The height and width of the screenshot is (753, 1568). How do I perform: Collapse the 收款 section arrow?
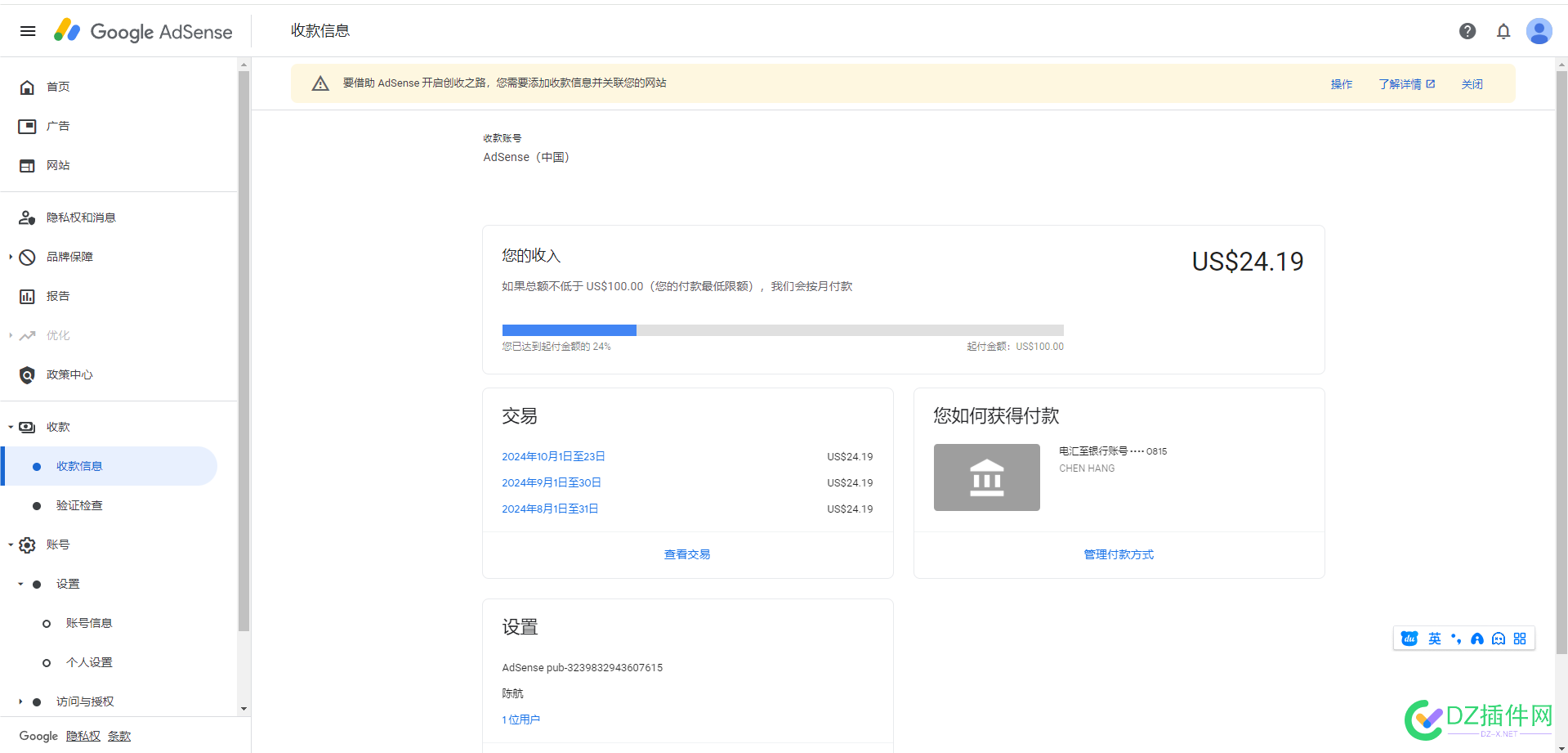11,427
